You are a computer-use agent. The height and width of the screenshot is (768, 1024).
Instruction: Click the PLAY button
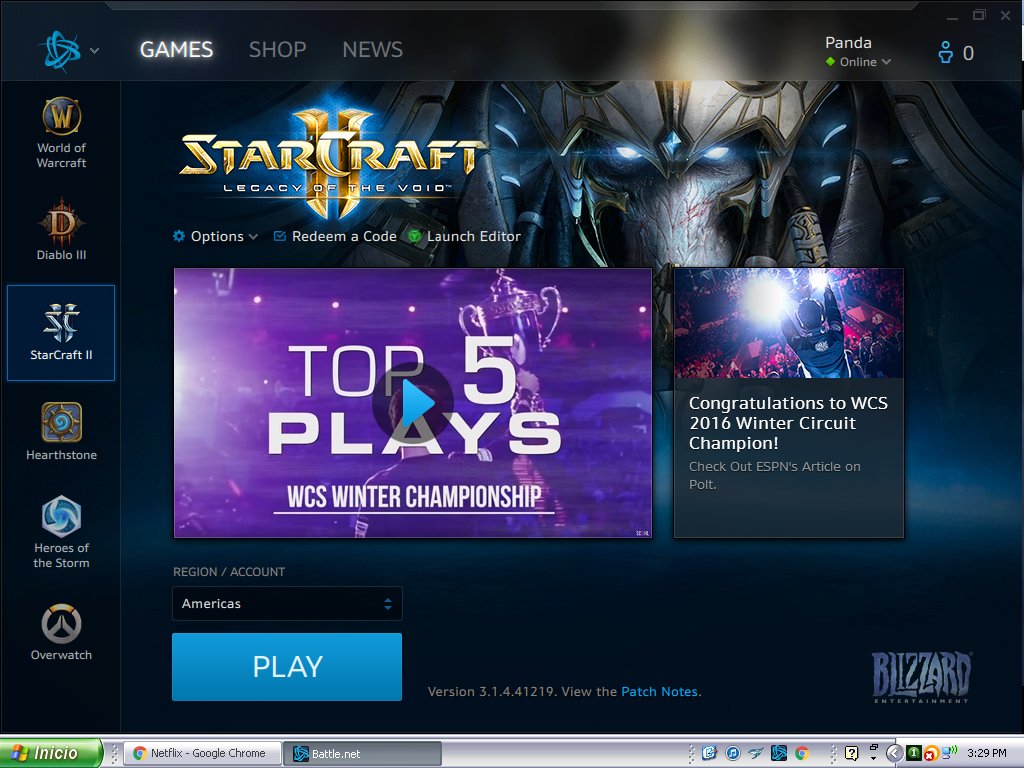287,667
